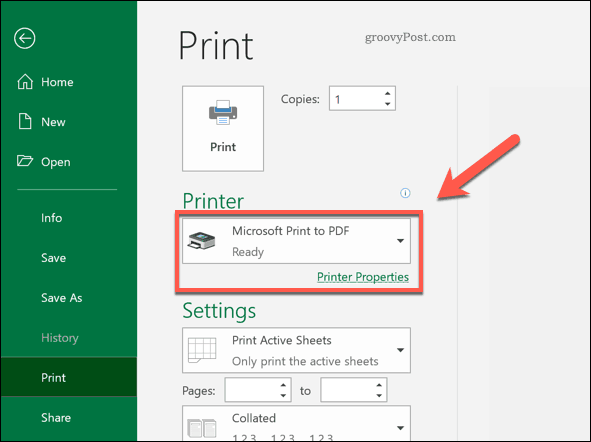Screen dimensions: 591x442
Task: Open the Share option
Action: [69, 418]
